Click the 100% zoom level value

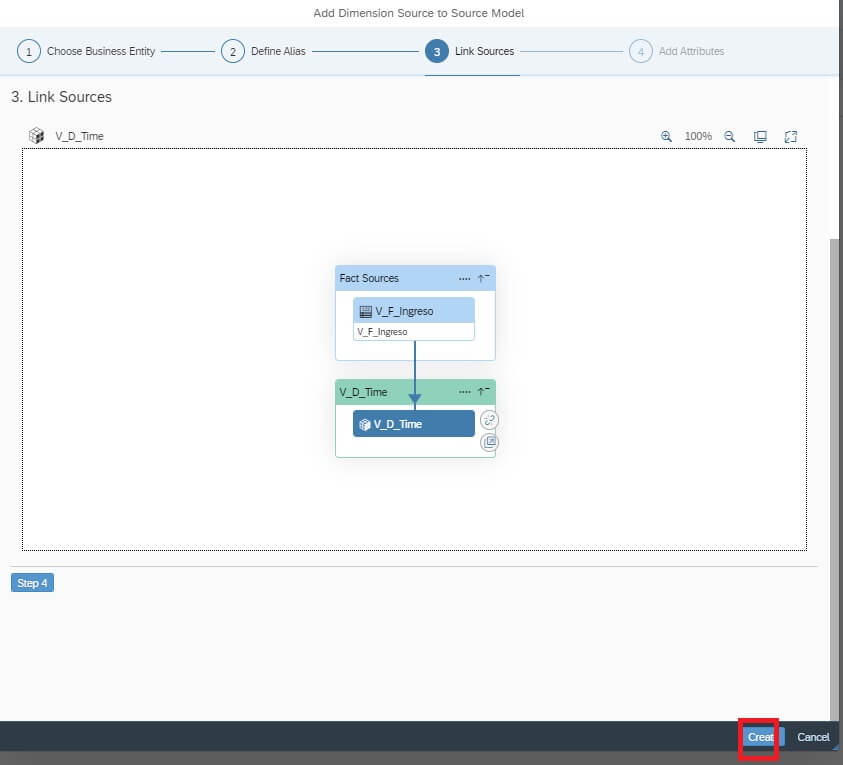pos(698,137)
